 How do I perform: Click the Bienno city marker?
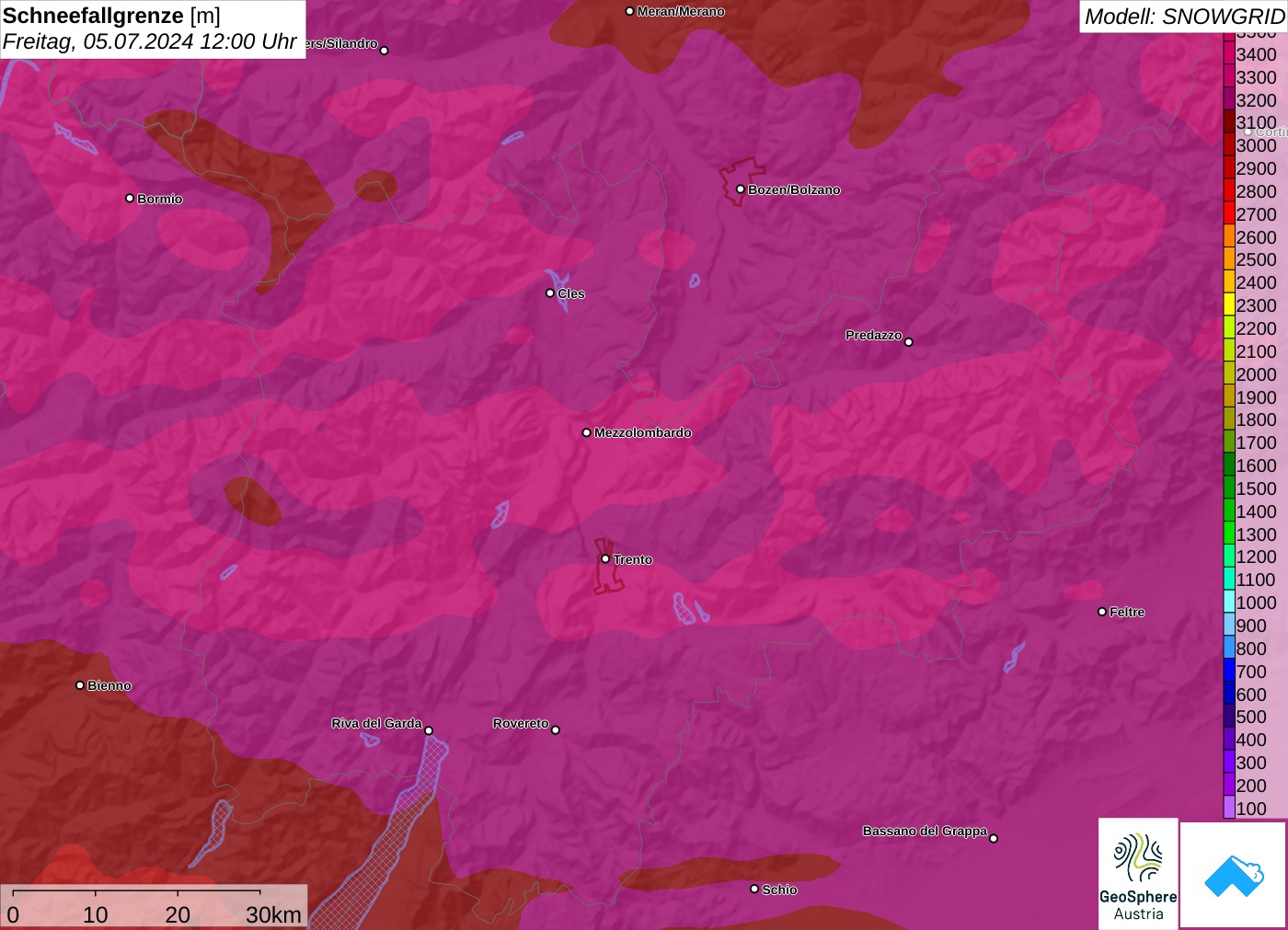(x=80, y=685)
